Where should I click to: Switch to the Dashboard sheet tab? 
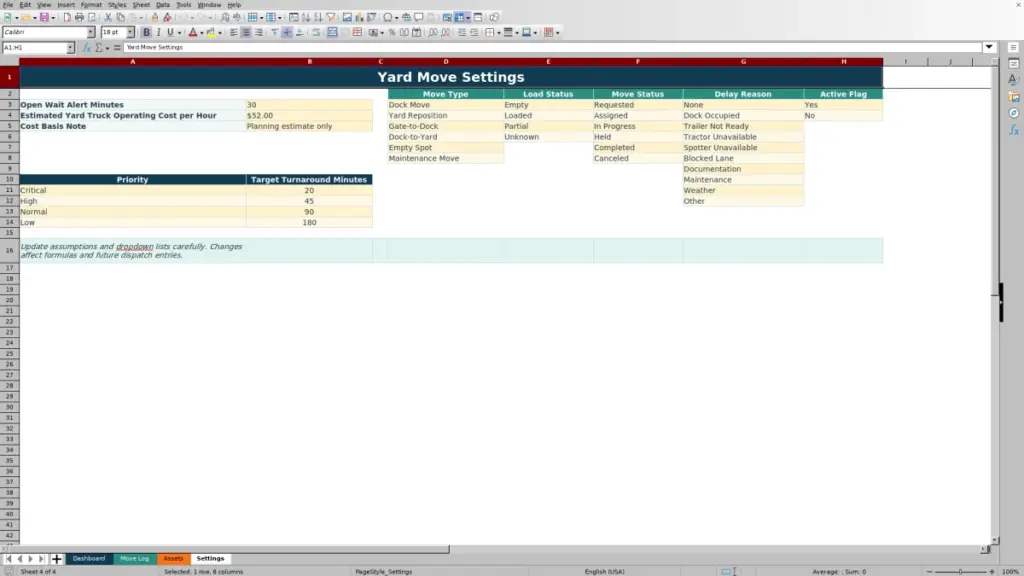89,558
